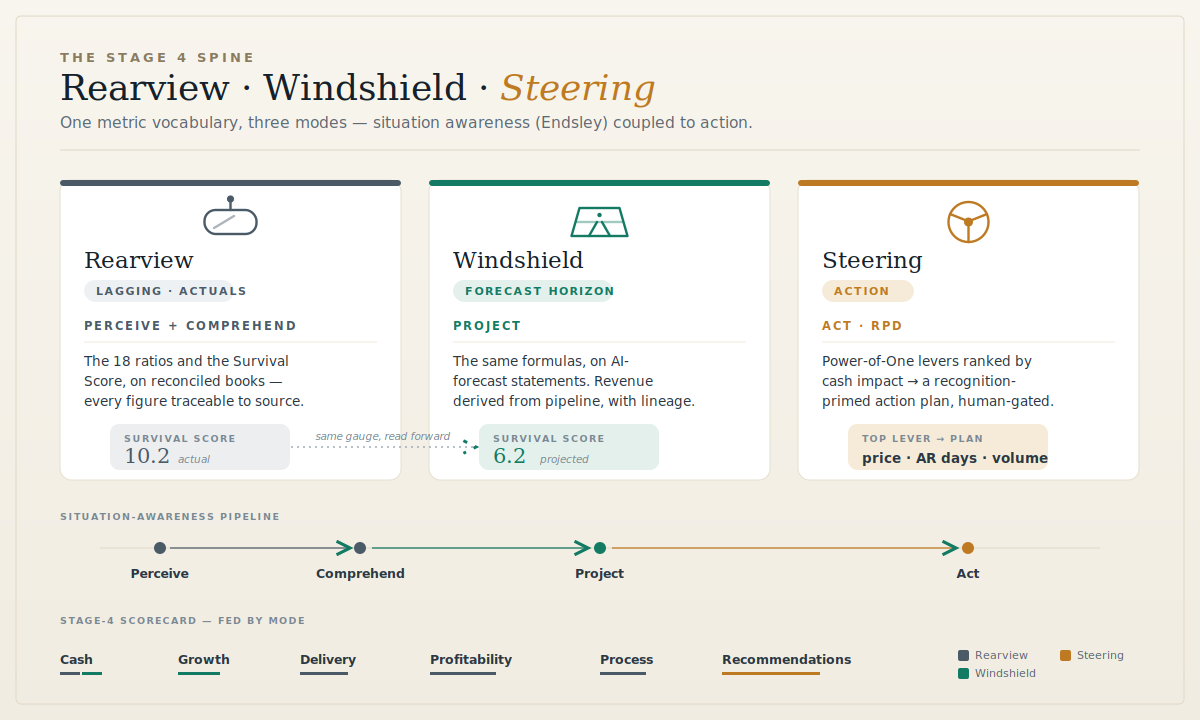Open the Delivery scorecard item
The width and height of the screenshot is (1200, 720).
[x=328, y=663]
